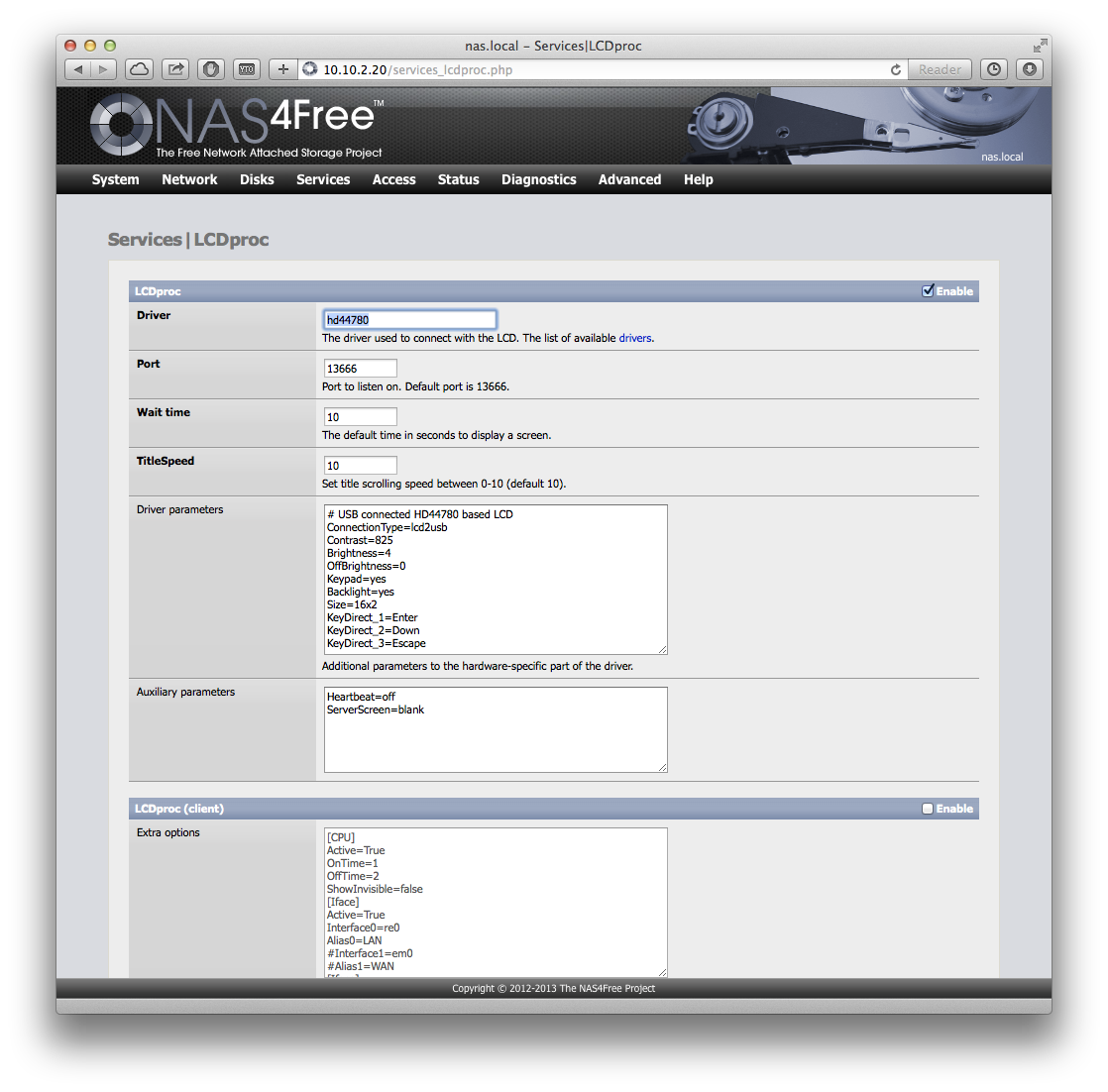
Task: Go back with the Safari back arrow
Action: [x=77, y=69]
